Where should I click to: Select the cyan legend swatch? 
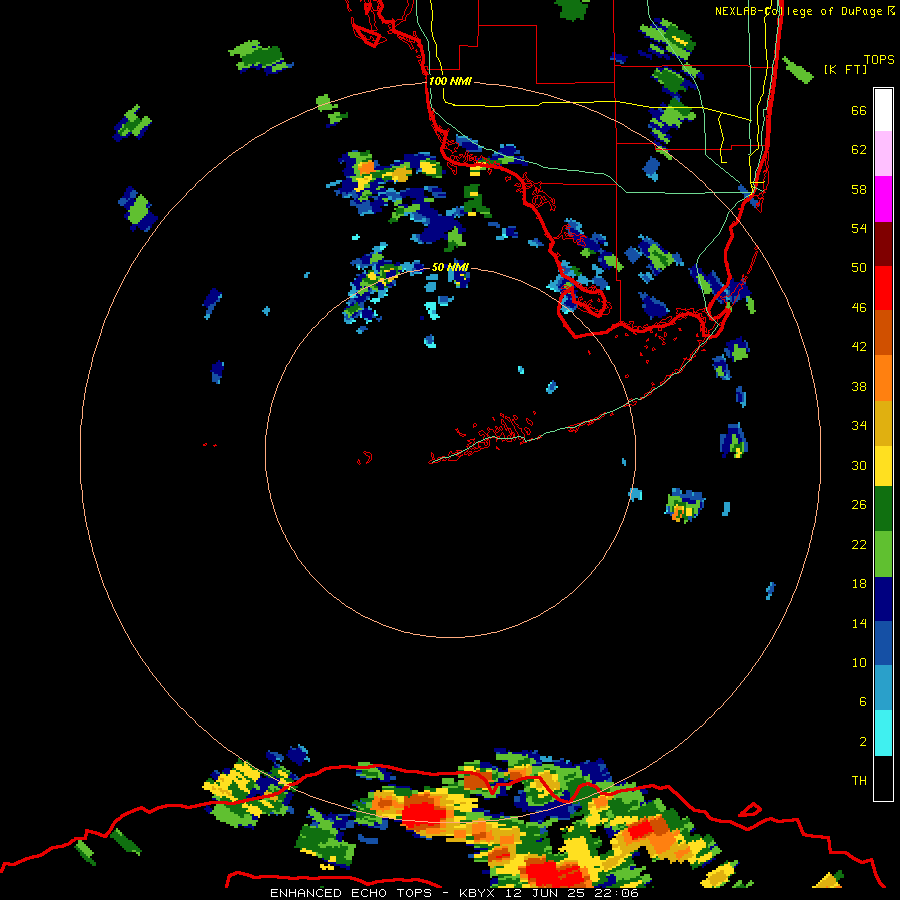click(x=883, y=734)
